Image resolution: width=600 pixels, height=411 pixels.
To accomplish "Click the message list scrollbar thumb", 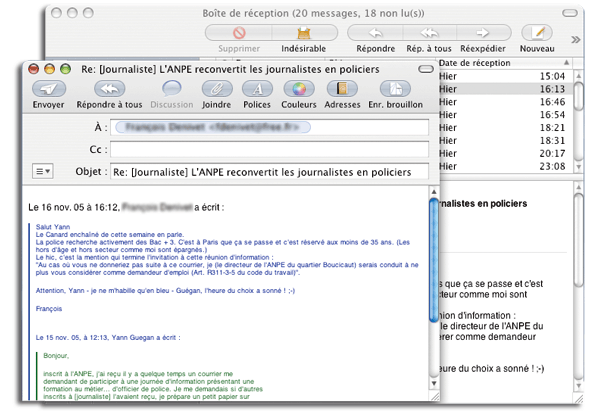I will click(579, 96).
